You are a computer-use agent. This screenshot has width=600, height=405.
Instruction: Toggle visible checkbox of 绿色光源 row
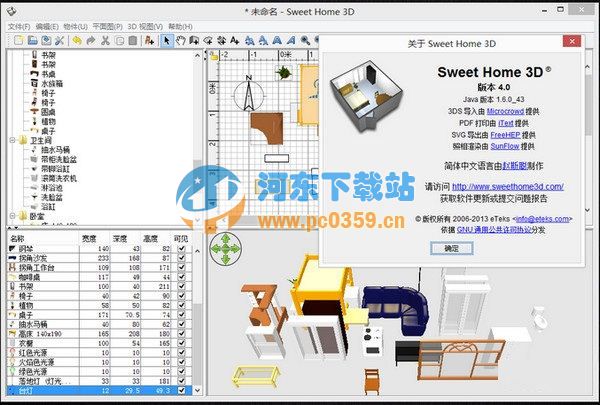[x=182, y=371]
